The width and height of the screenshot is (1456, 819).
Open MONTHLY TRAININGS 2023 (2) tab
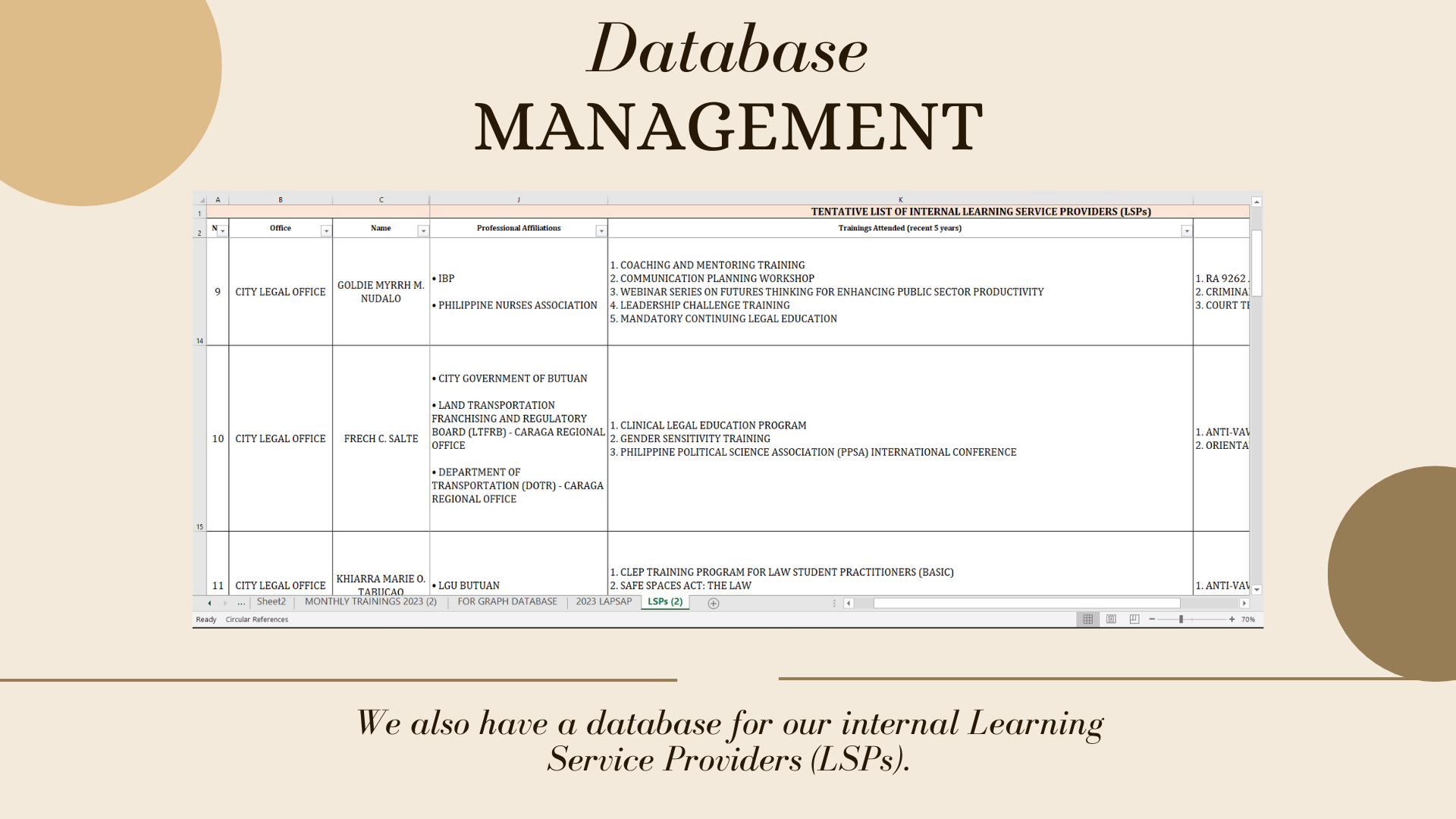click(x=370, y=602)
